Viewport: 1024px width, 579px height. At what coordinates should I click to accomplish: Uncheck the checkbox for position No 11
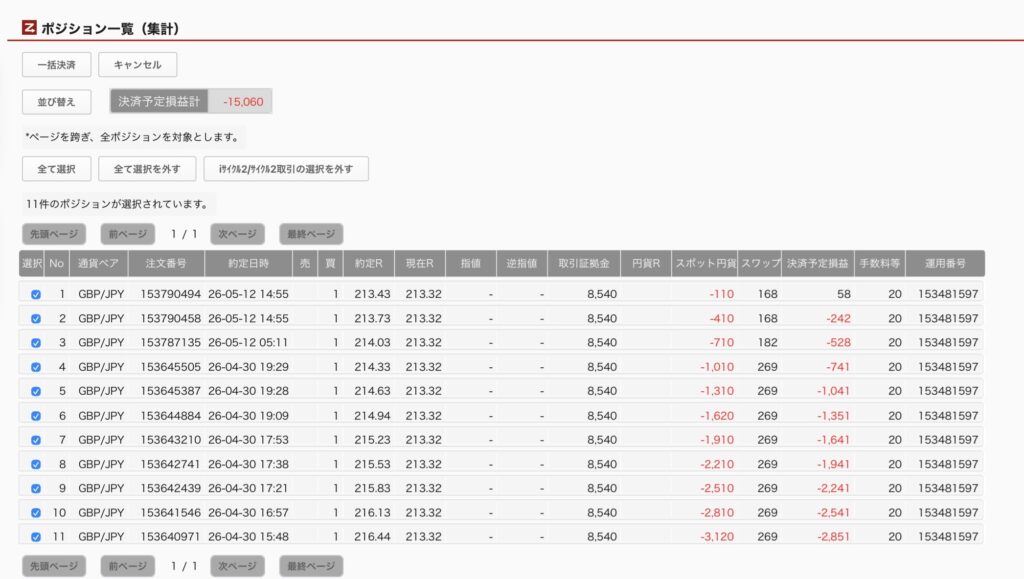pyautogui.click(x=36, y=537)
